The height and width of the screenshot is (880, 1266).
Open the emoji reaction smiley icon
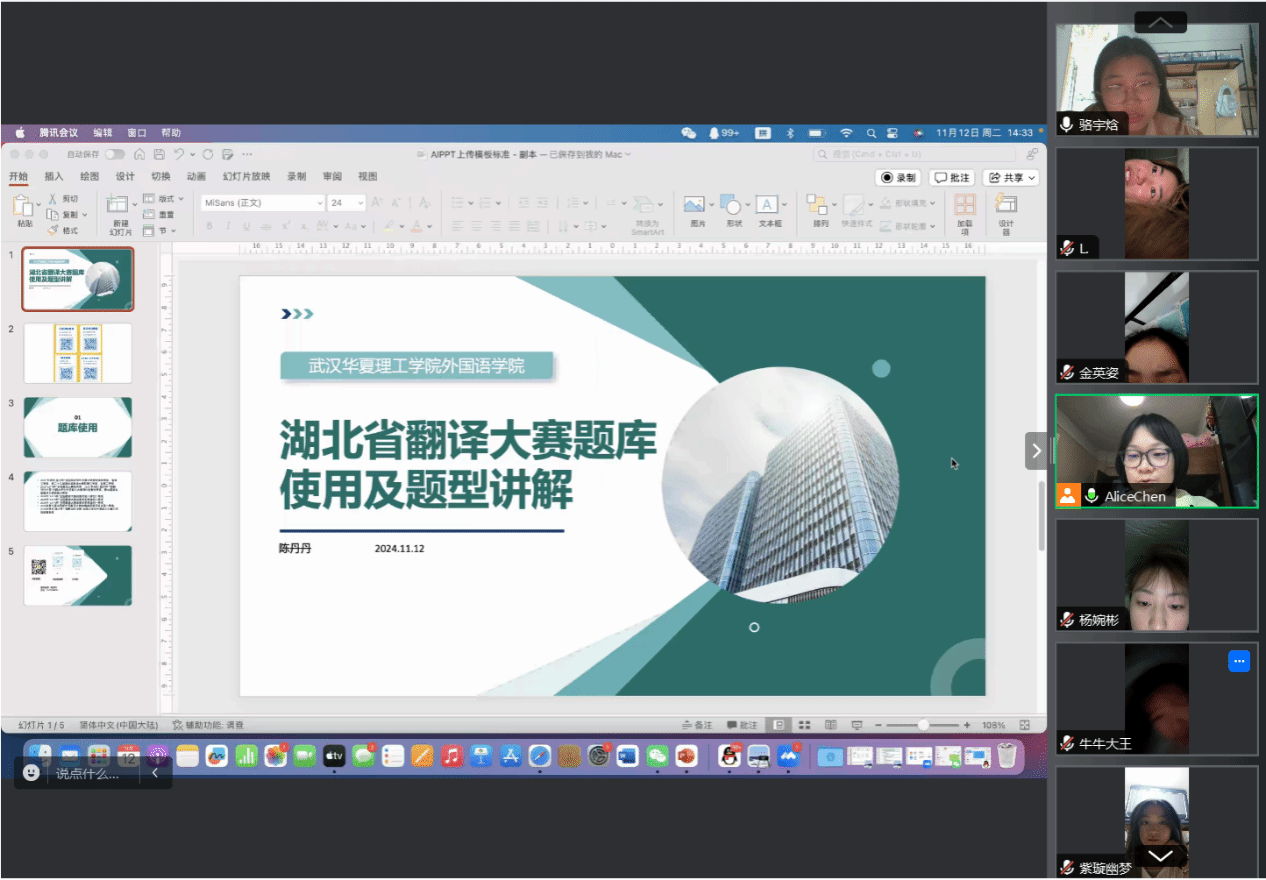(31, 773)
